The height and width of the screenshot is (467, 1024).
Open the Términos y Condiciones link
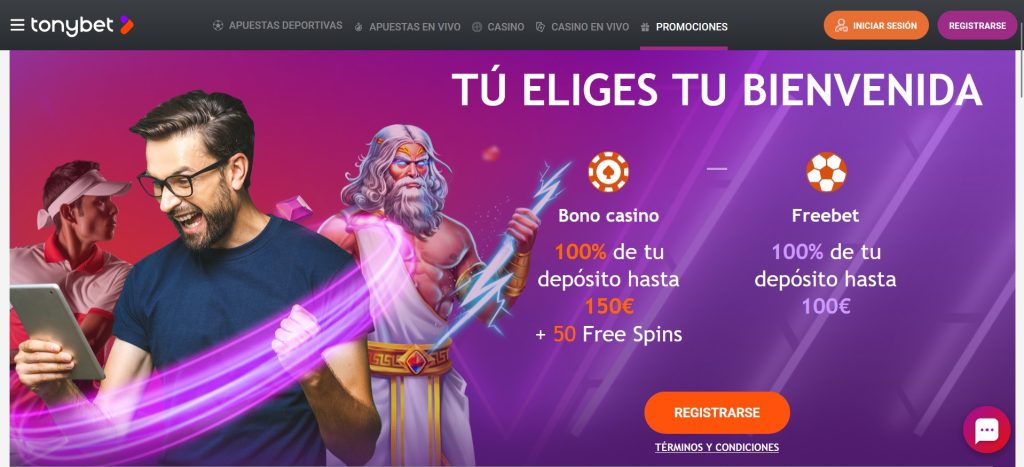coord(717,447)
